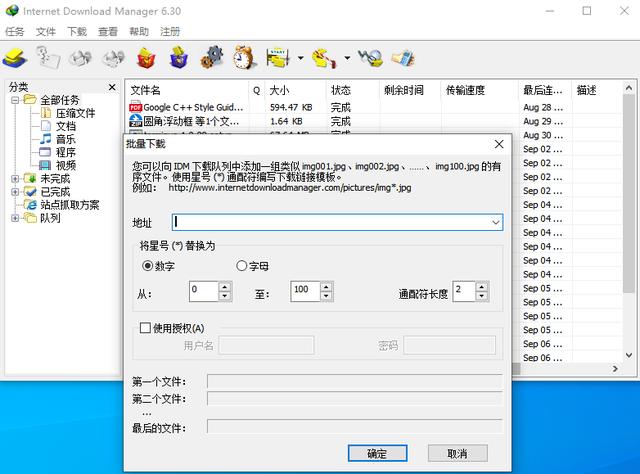Open the Start Queue dropdown arrow

[x=300, y=58]
